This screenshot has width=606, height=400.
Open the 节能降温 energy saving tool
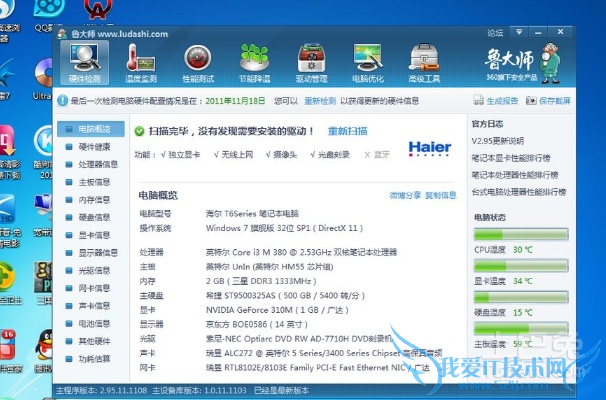coord(255,63)
